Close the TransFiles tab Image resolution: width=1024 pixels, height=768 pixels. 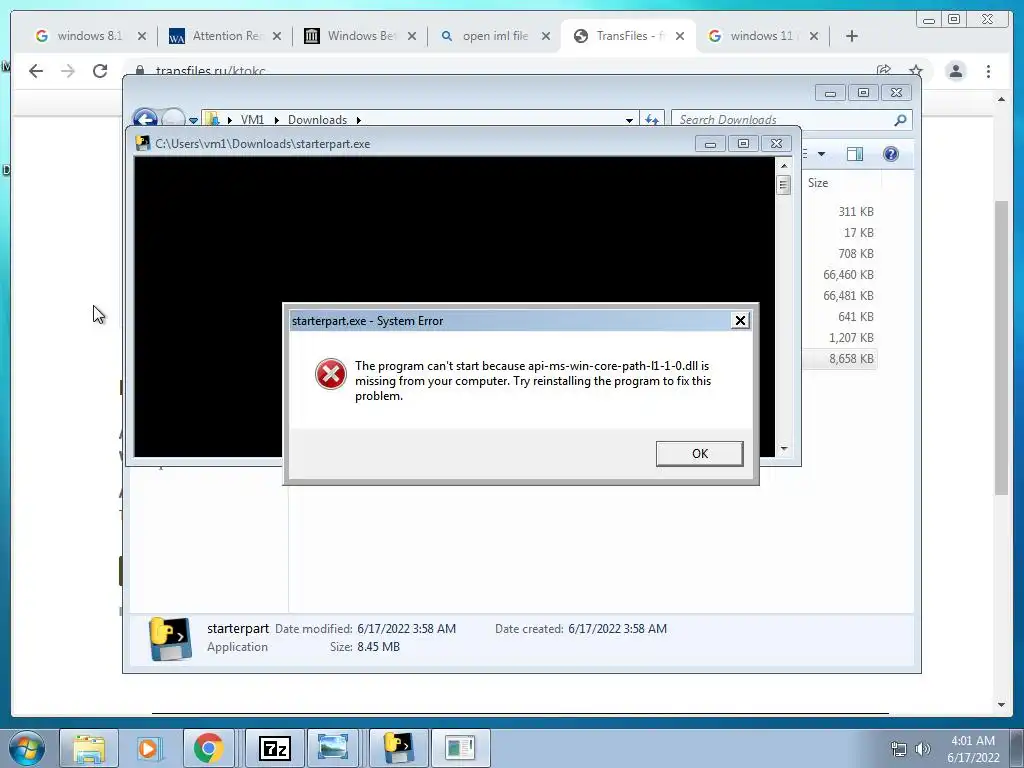(680, 36)
